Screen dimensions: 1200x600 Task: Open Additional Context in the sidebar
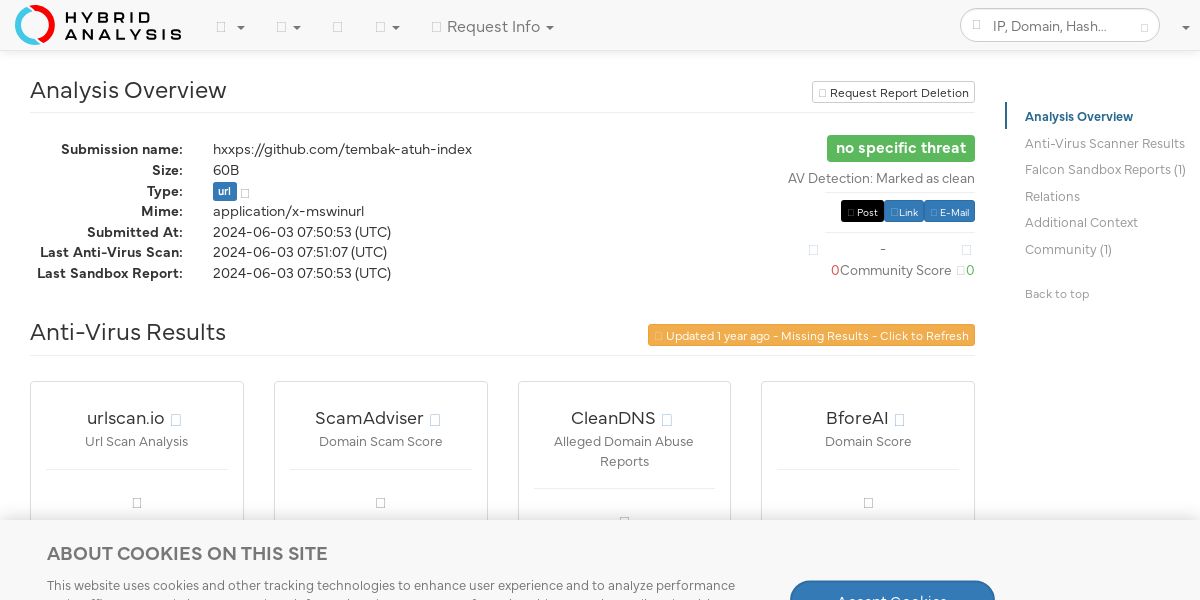pos(1081,223)
